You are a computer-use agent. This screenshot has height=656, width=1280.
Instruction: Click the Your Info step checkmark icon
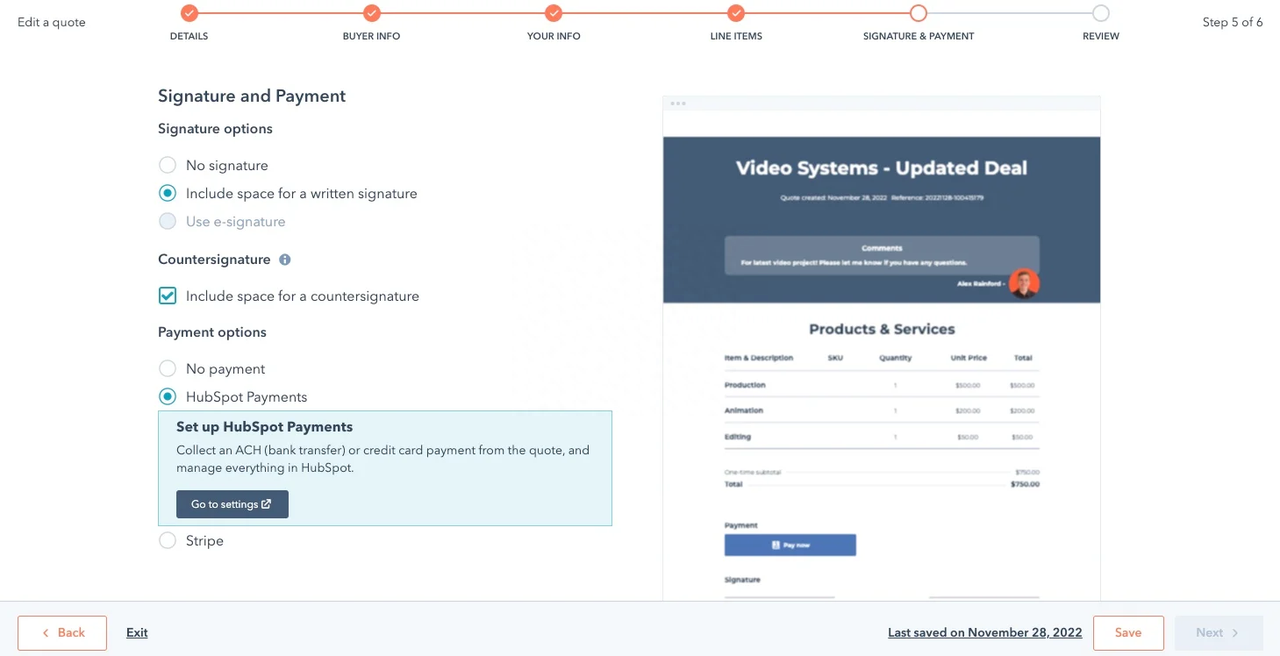tap(553, 13)
